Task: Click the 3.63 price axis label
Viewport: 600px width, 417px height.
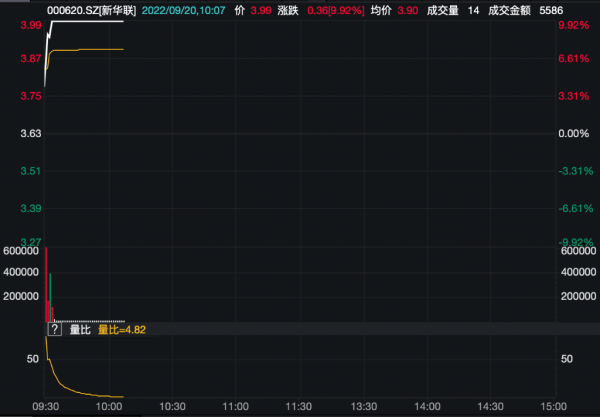Action: tap(31, 134)
